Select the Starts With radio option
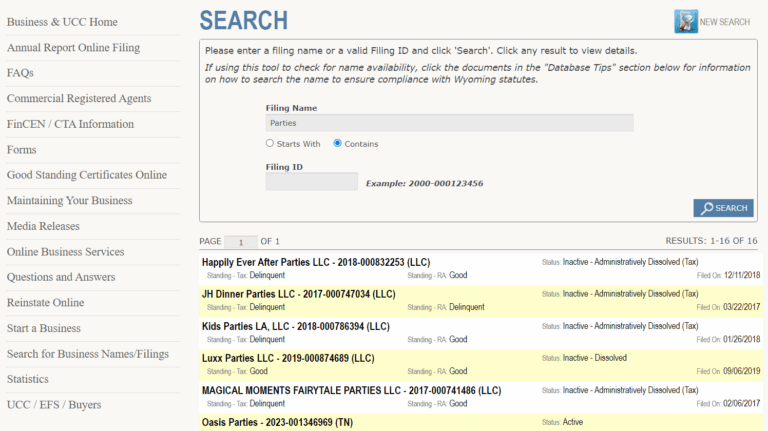This screenshot has width=768, height=431. point(270,144)
